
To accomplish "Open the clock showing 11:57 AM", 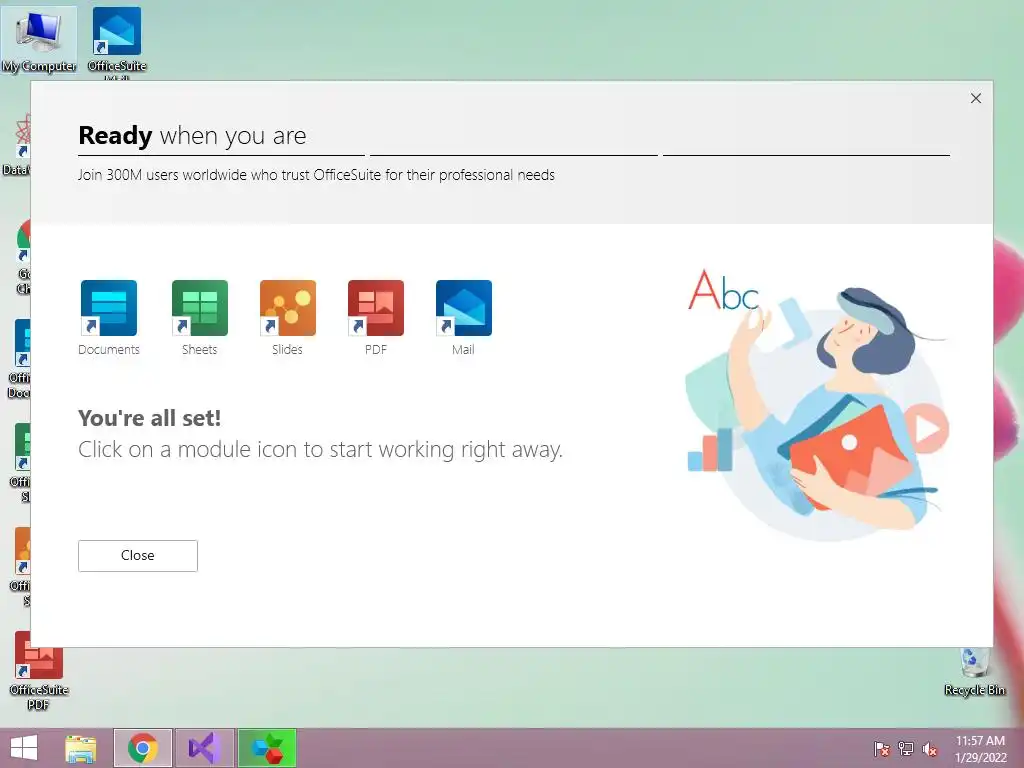I will point(980,748).
